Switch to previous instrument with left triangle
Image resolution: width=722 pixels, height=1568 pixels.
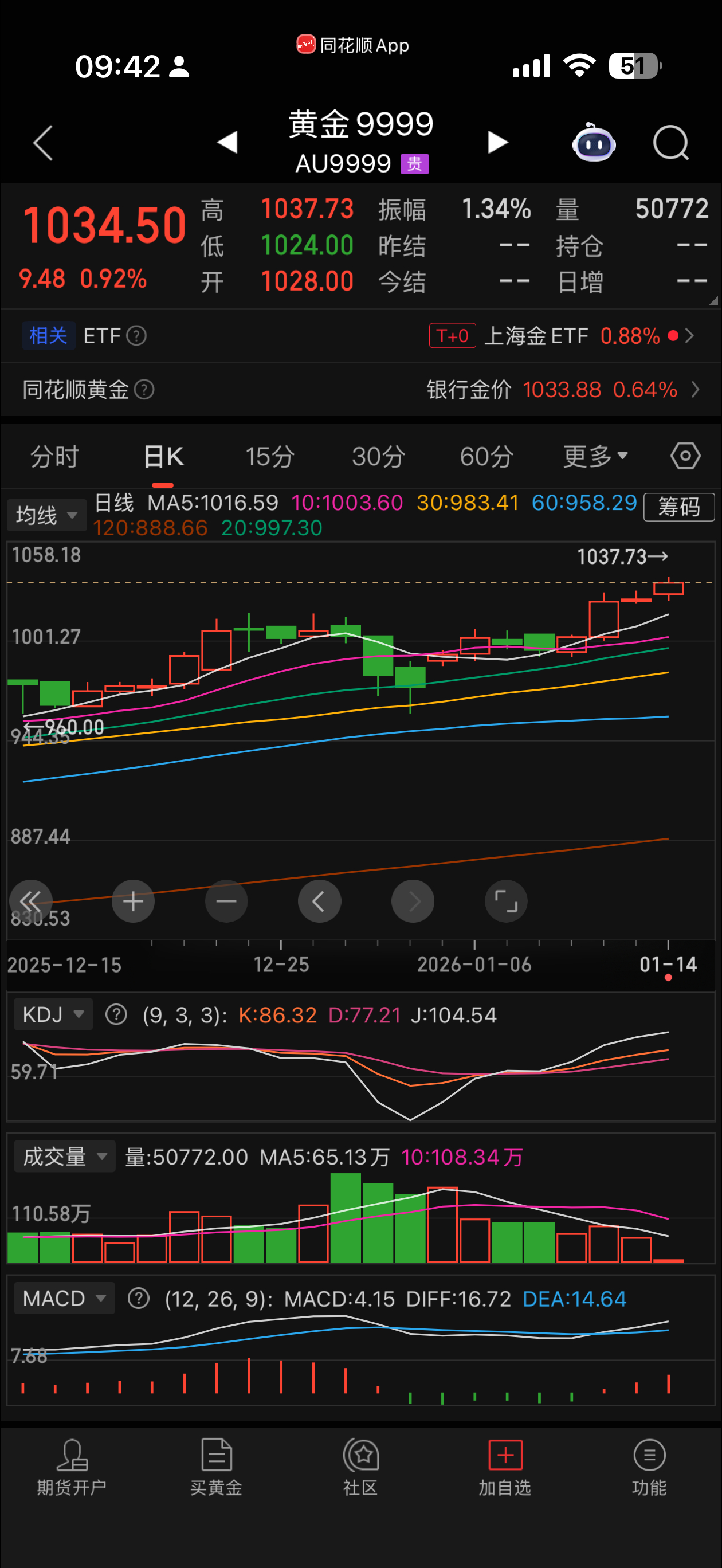(227, 143)
